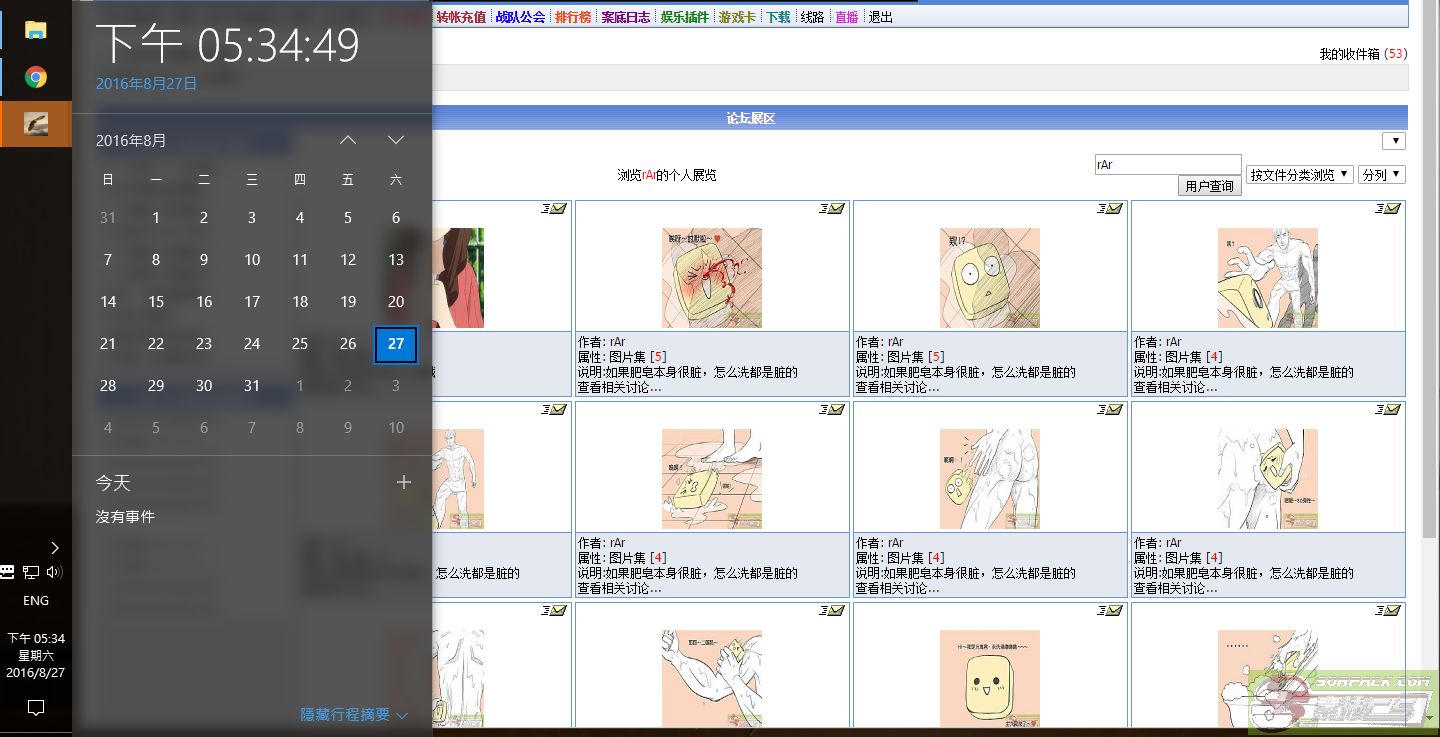
Task: Open the 战队公会 menu item
Action: 520,17
